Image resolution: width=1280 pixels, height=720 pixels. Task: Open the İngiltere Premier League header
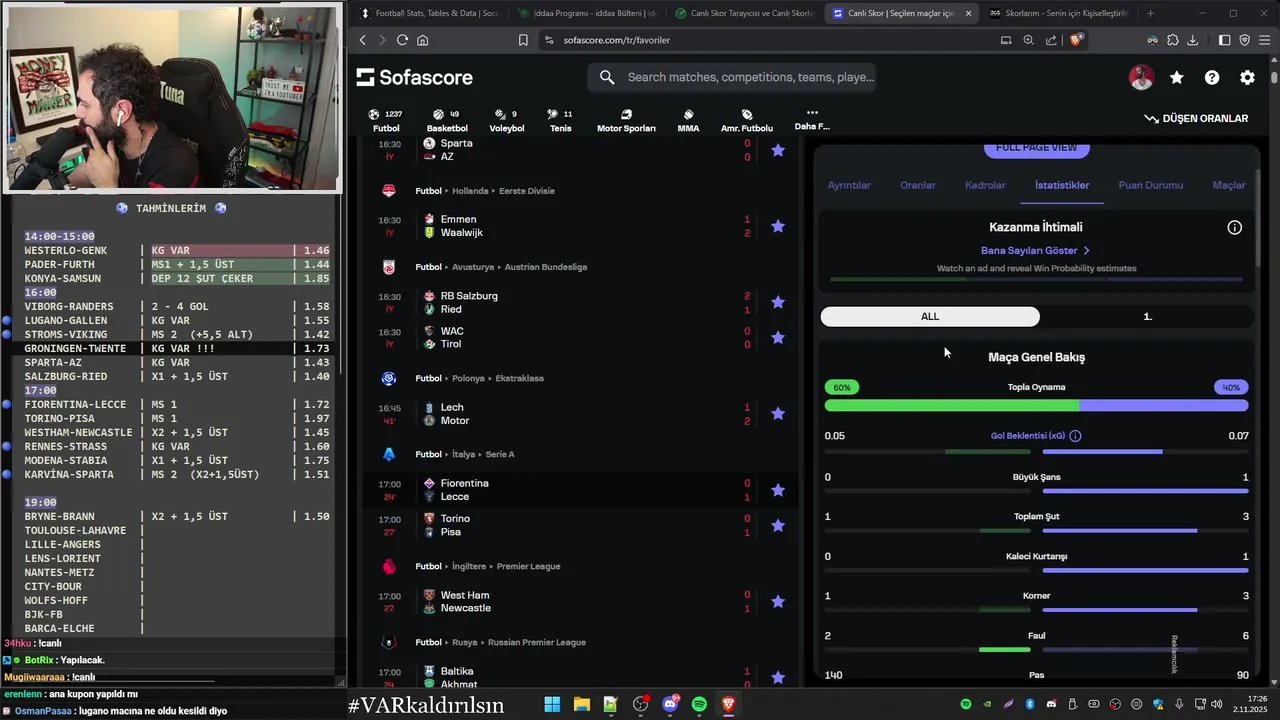(487, 566)
